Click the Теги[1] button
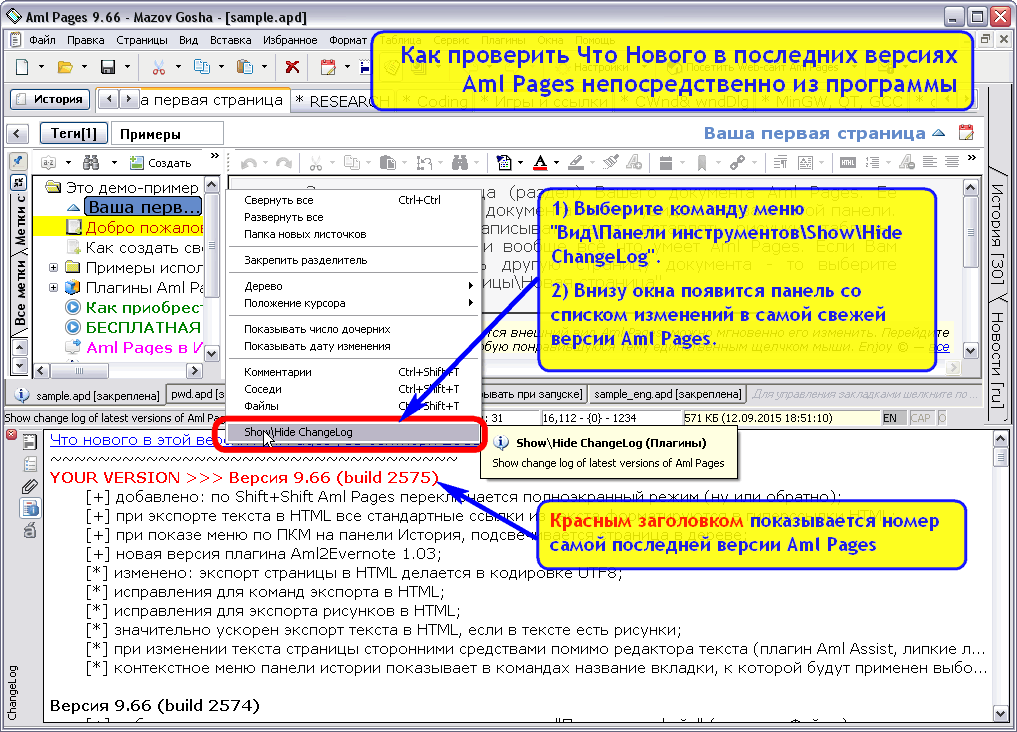This screenshot has height=732, width=1017. (x=73, y=134)
